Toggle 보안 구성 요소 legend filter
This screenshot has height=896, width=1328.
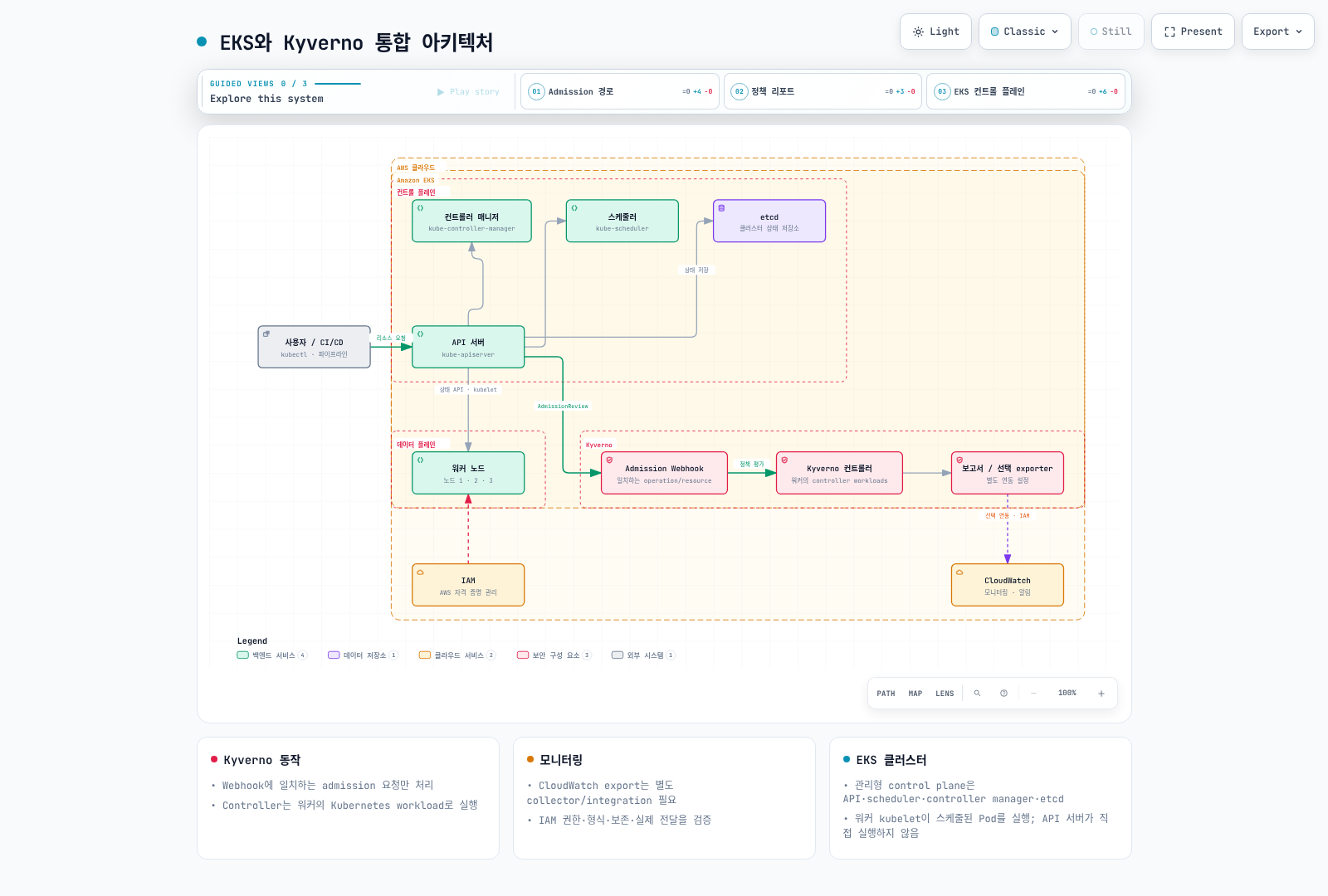[554, 655]
